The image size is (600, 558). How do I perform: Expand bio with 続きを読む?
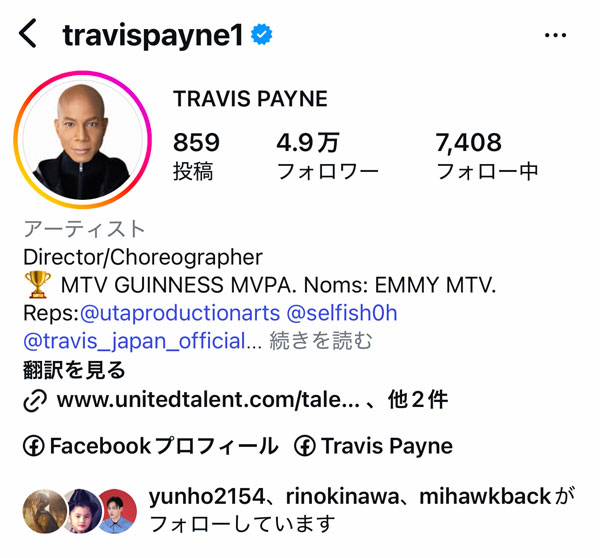tap(321, 341)
